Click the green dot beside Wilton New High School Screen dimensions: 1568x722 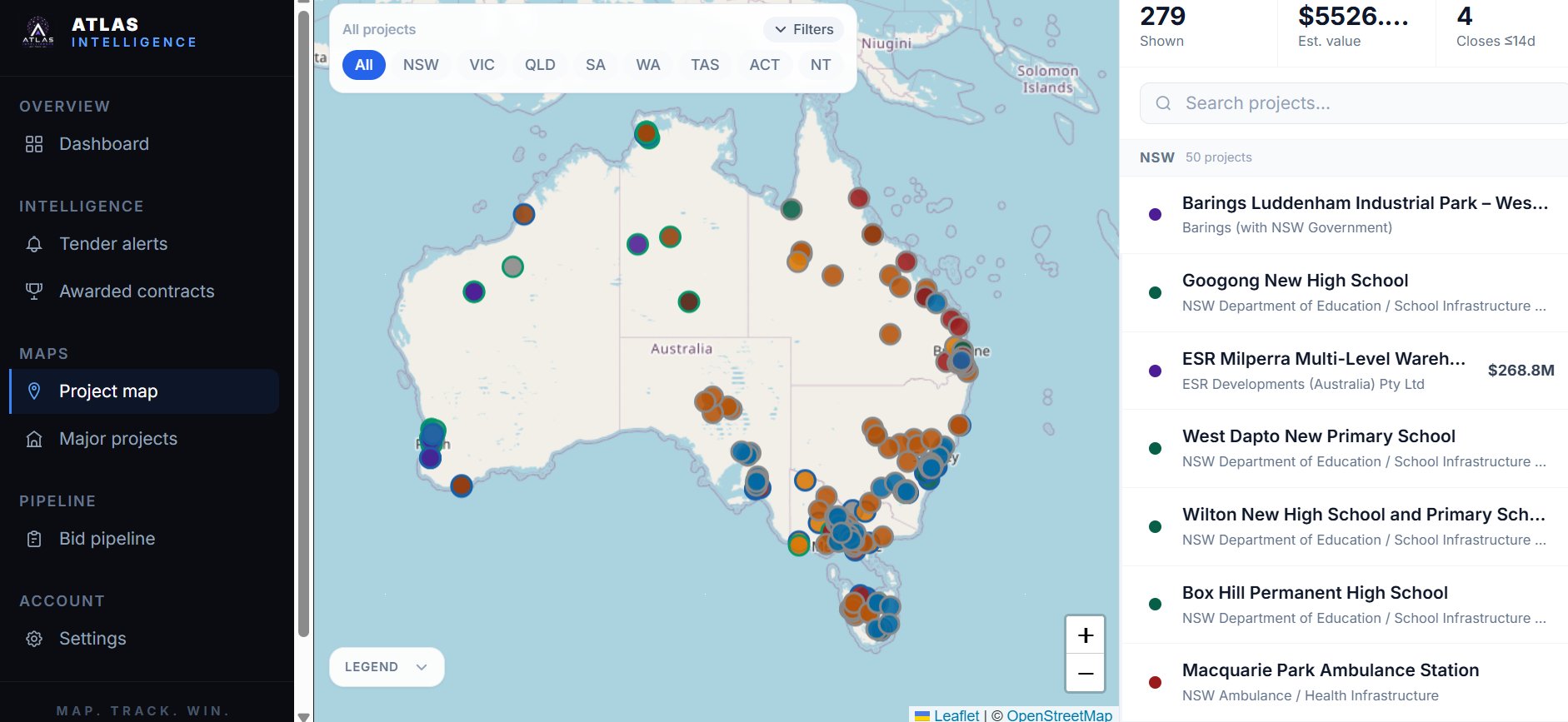1155,526
